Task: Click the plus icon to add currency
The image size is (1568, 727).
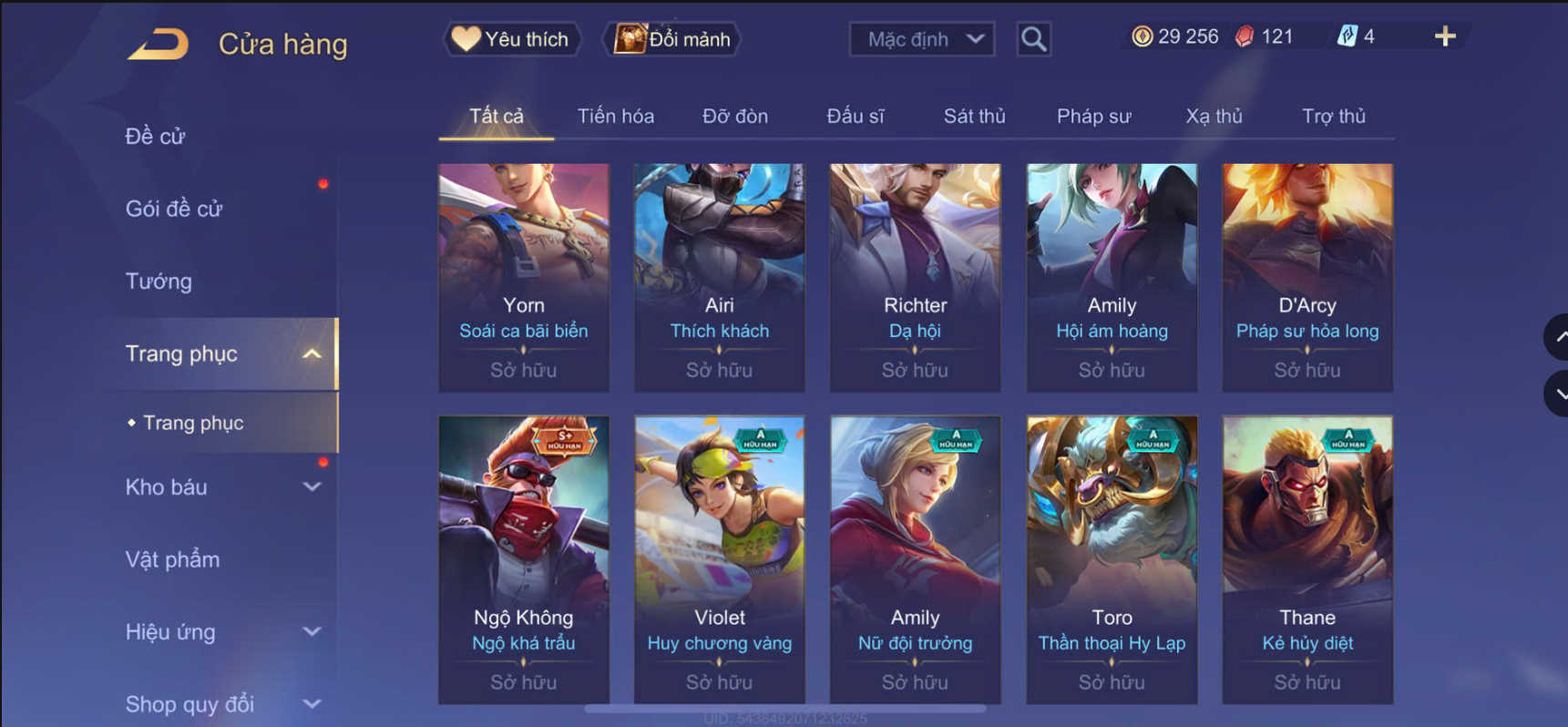Action: point(1445,36)
